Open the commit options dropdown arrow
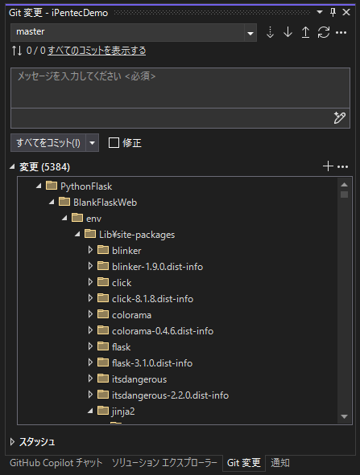Image resolution: width=360 pixels, height=475 pixels. click(x=92, y=143)
